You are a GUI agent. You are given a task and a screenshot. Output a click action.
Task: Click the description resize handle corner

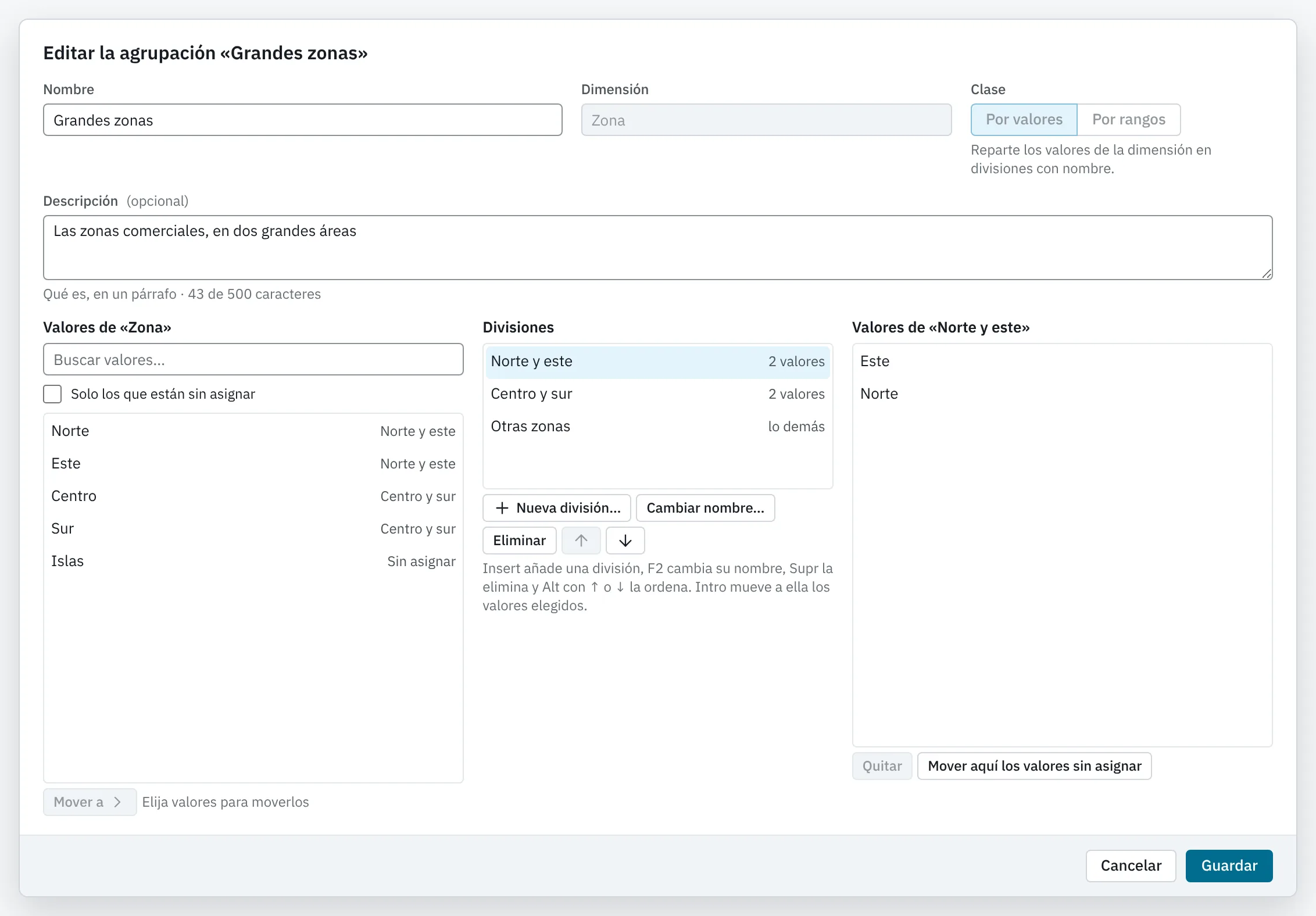(x=1266, y=273)
